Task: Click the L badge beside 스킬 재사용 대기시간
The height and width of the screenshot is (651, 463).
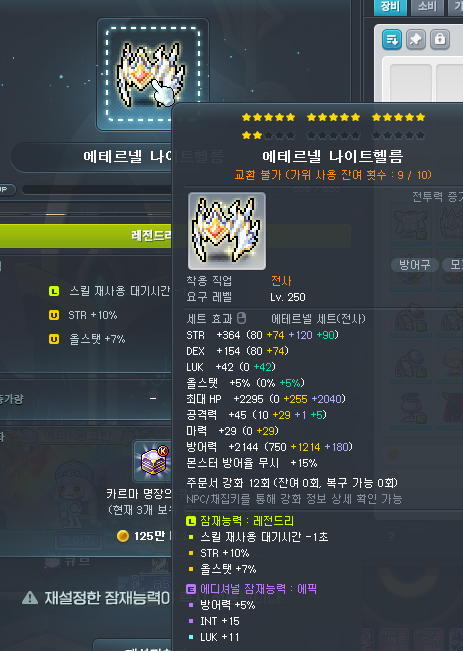Action: point(54,291)
